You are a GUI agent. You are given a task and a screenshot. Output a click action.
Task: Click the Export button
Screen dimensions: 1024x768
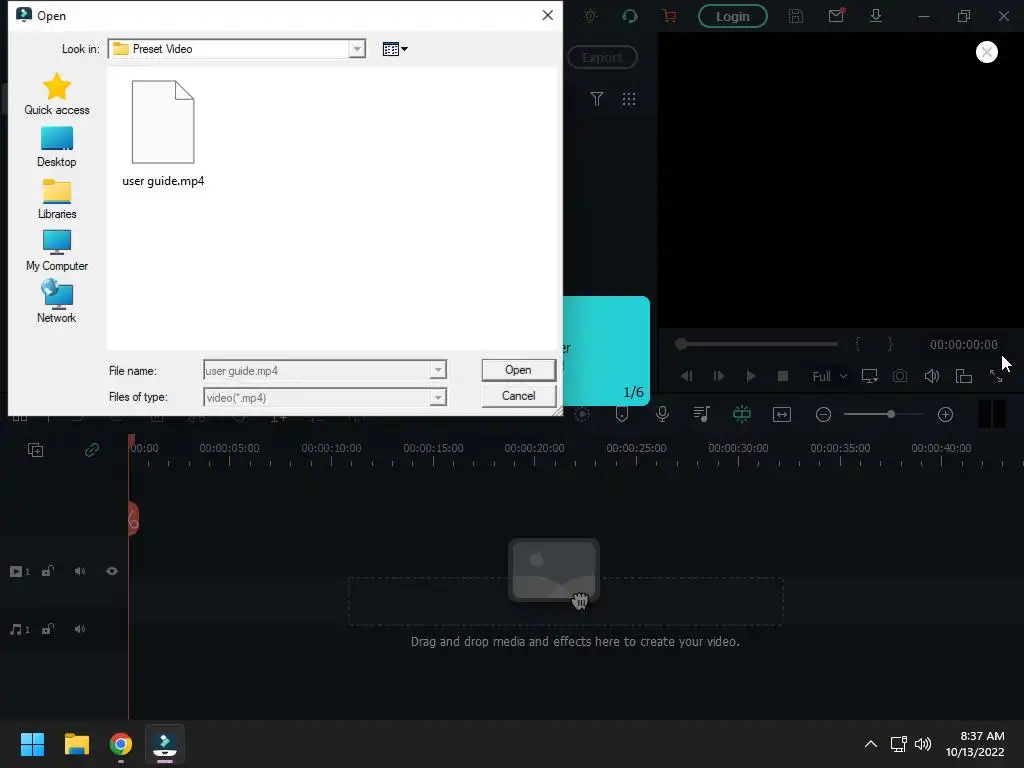tap(602, 57)
